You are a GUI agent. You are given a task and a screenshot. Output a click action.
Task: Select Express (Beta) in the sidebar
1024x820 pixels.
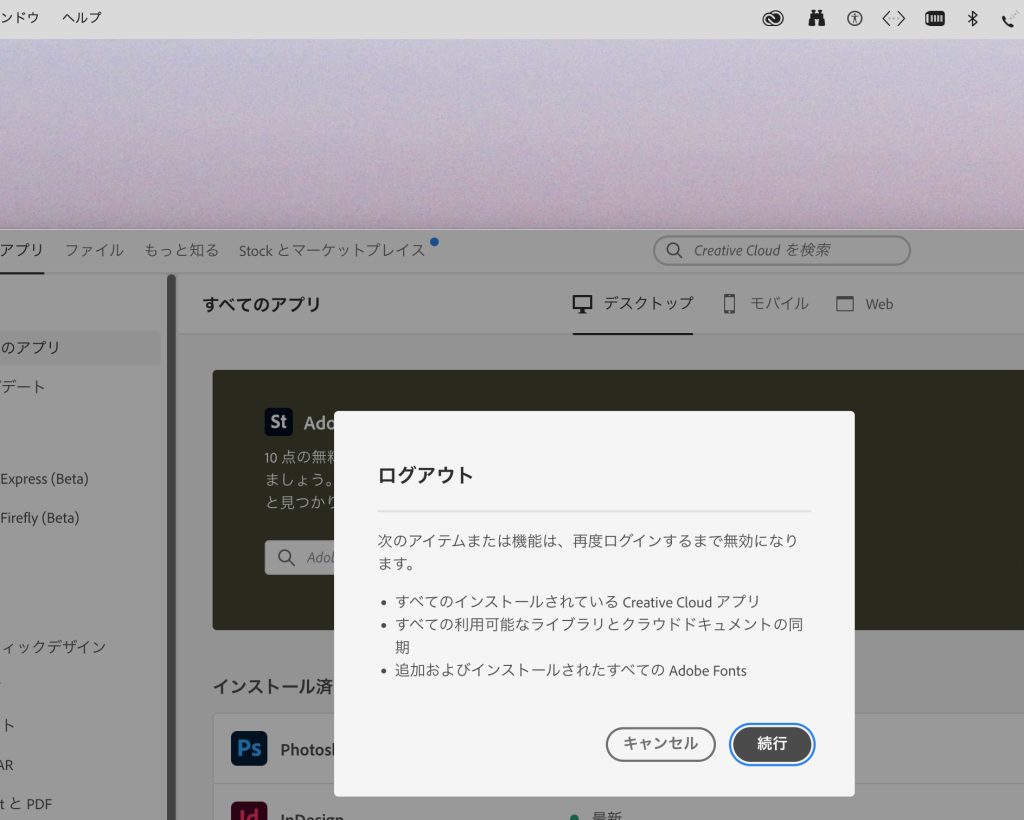44,479
